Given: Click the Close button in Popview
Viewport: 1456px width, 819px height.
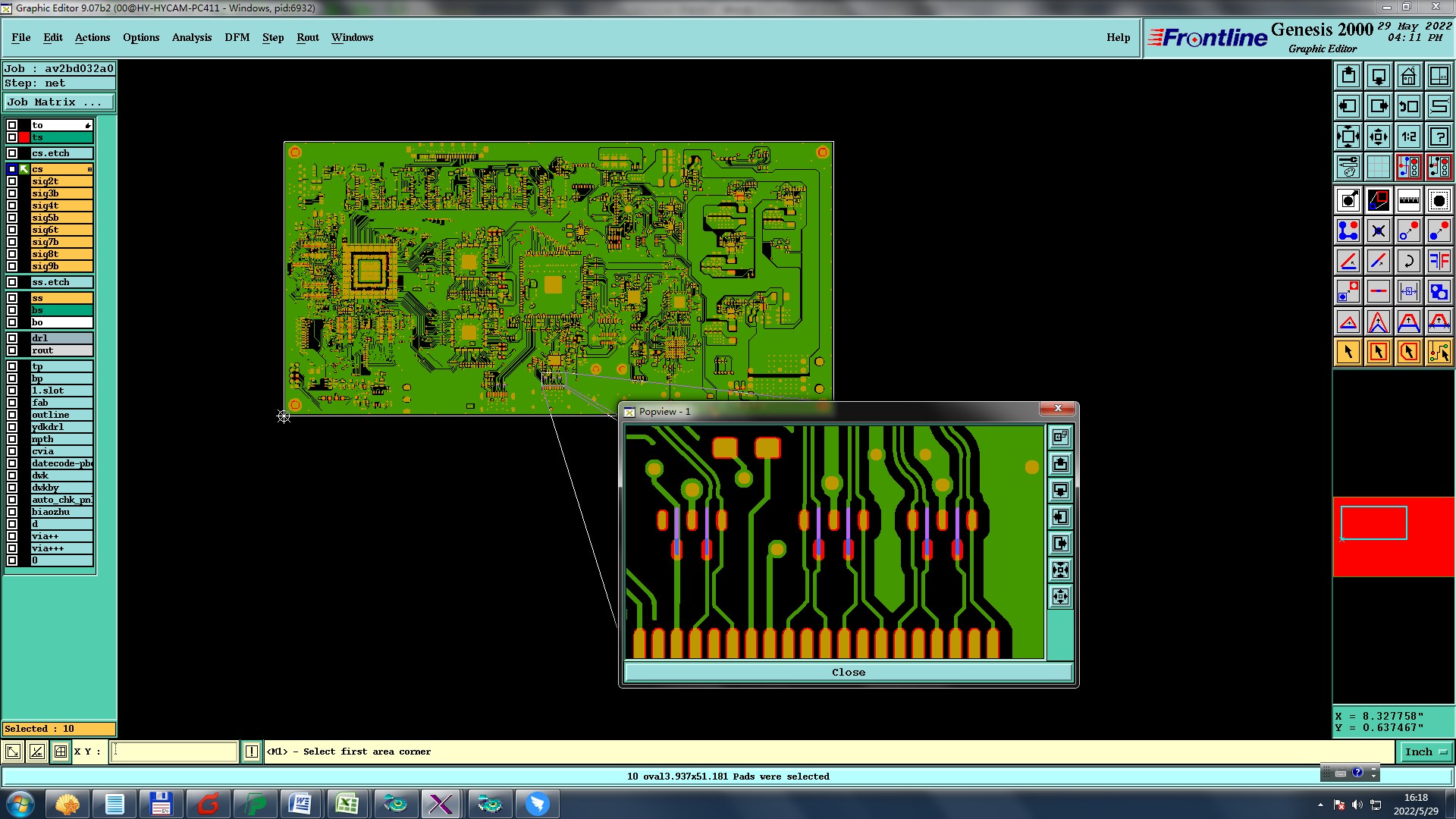Looking at the screenshot, I should coord(848,672).
